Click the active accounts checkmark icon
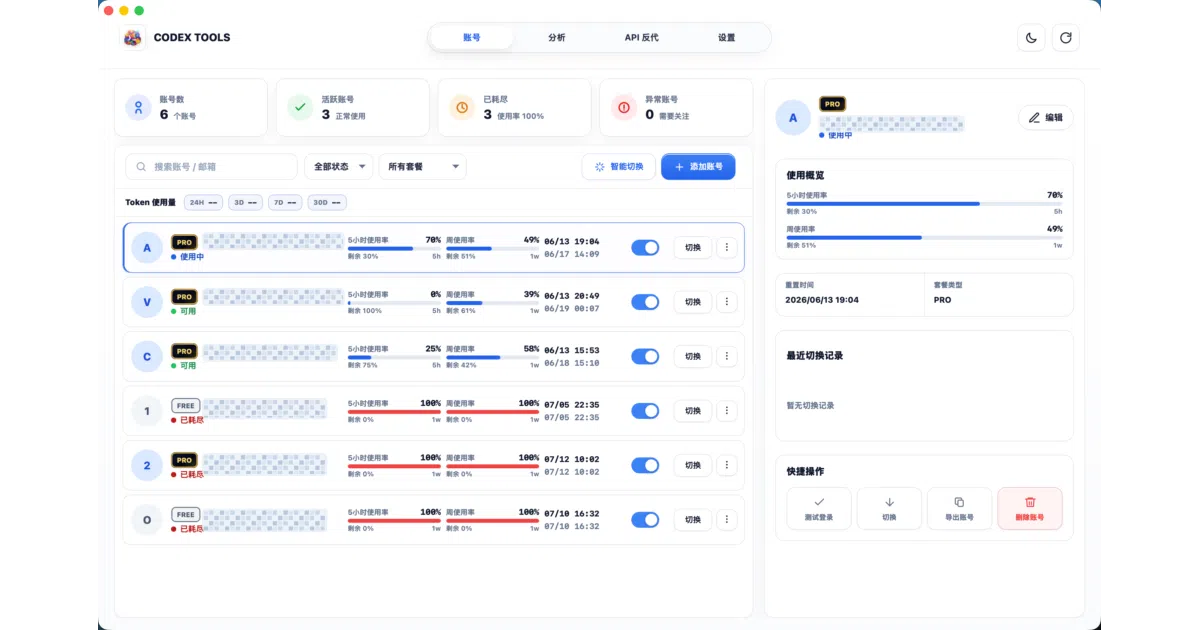Screen dimensions: 1200x630 click(x=300, y=107)
